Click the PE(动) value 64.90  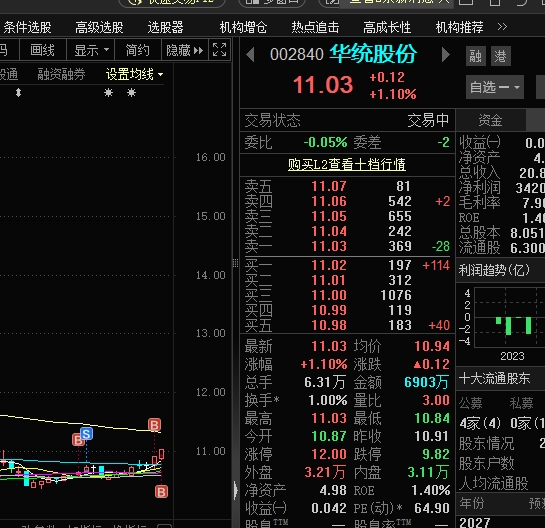click(x=432, y=508)
